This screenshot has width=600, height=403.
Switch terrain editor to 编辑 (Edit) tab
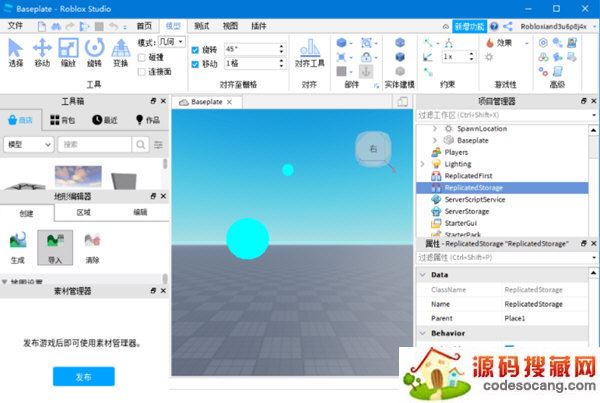tap(140, 212)
